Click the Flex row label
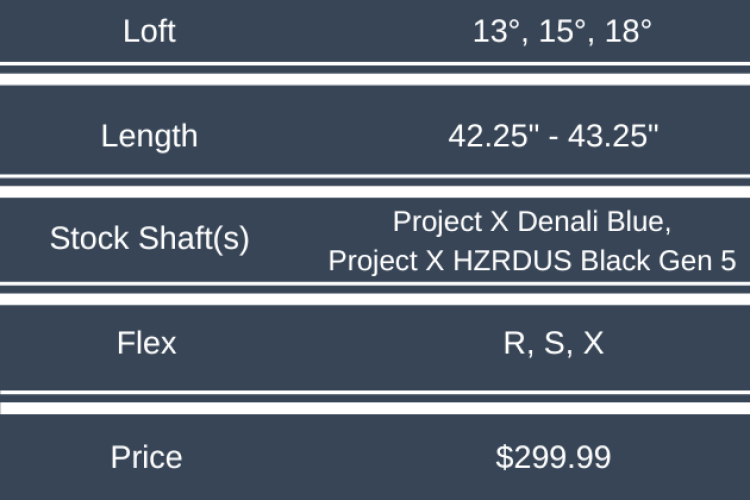This screenshot has height=500, width=750. pos(147,343)
